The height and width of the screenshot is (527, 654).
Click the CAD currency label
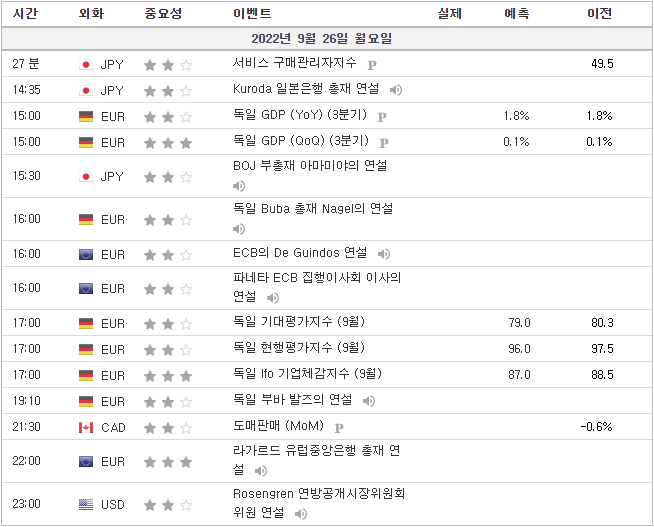(x=113, y=428)
